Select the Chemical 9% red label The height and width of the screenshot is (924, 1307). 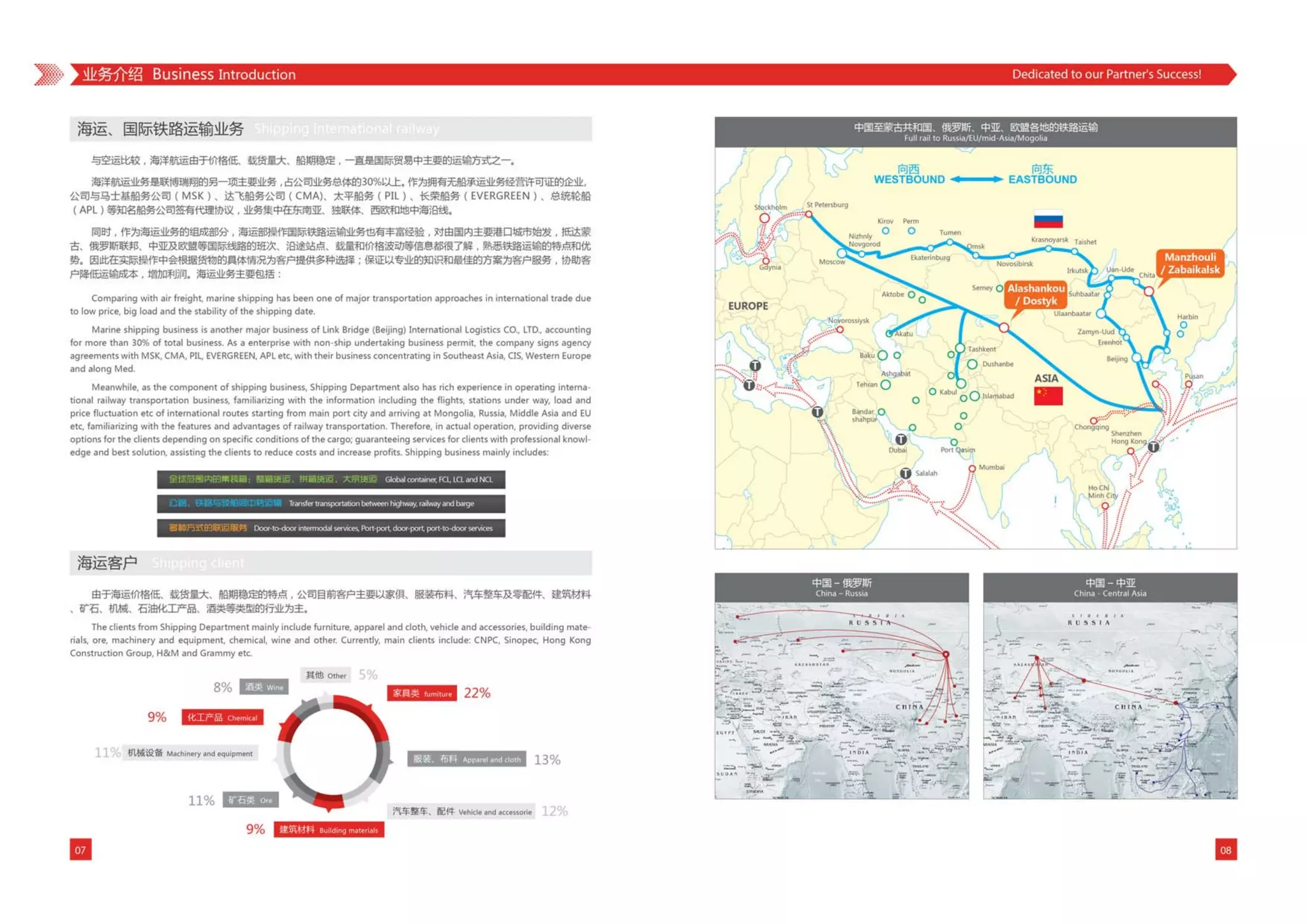coord(222,717)
